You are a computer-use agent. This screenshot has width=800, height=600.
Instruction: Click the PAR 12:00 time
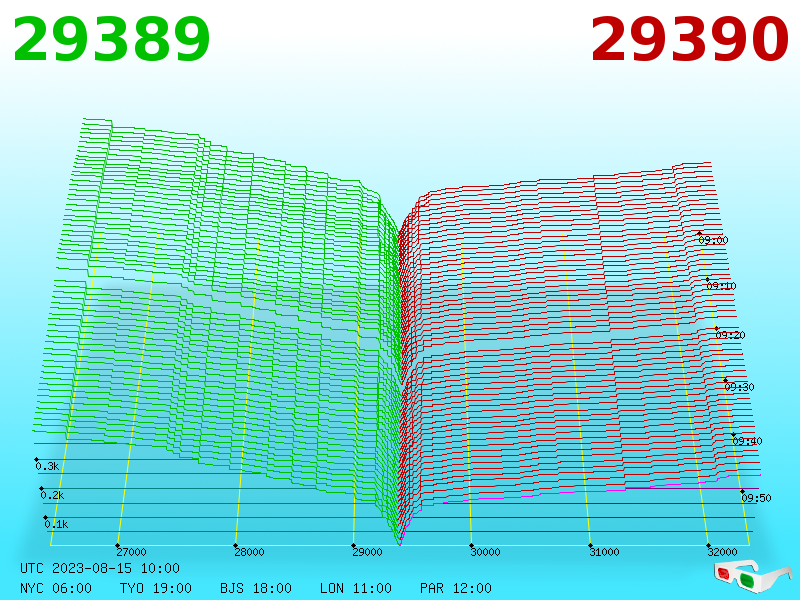[x=456, y=588]
